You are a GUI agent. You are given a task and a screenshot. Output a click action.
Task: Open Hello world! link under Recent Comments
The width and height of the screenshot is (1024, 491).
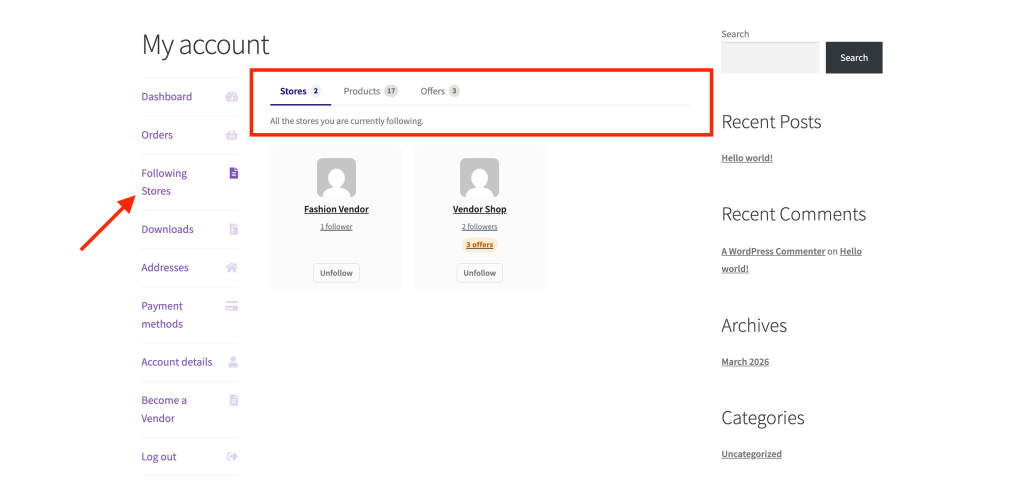851,251
